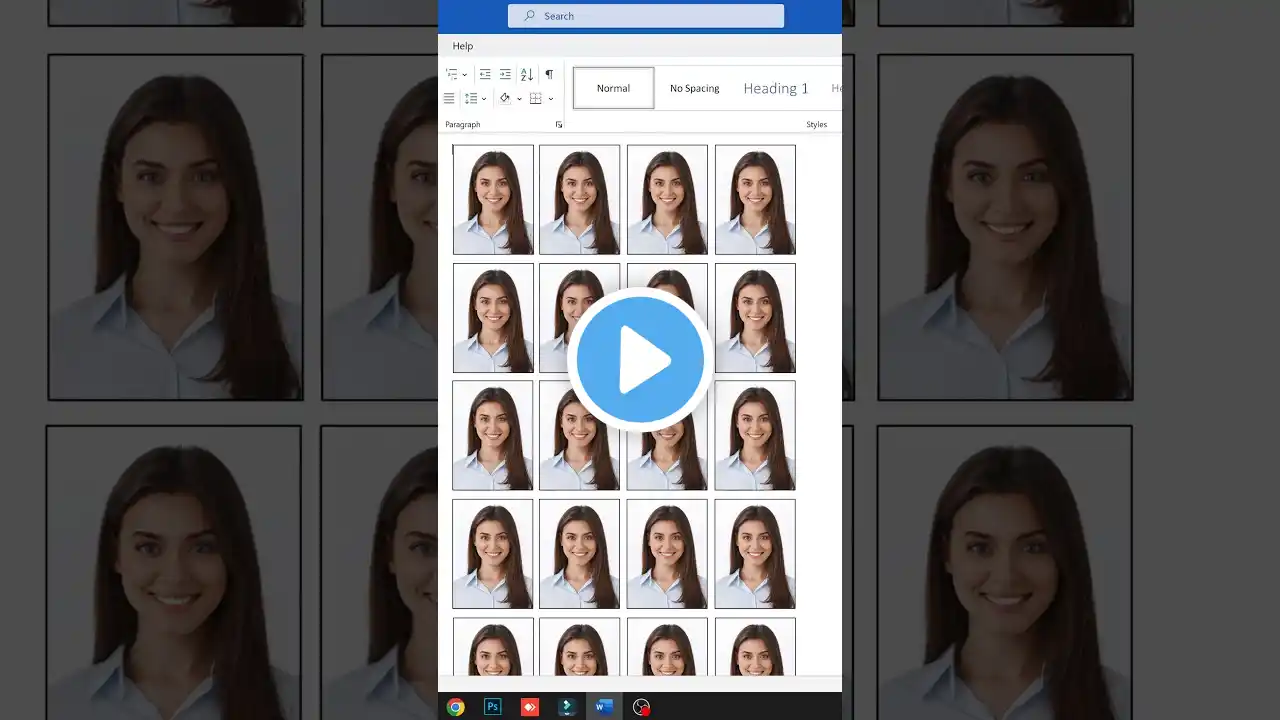Click the Borders grid icon
This screenshot has height=720, width=1280.
coord(536,98)
